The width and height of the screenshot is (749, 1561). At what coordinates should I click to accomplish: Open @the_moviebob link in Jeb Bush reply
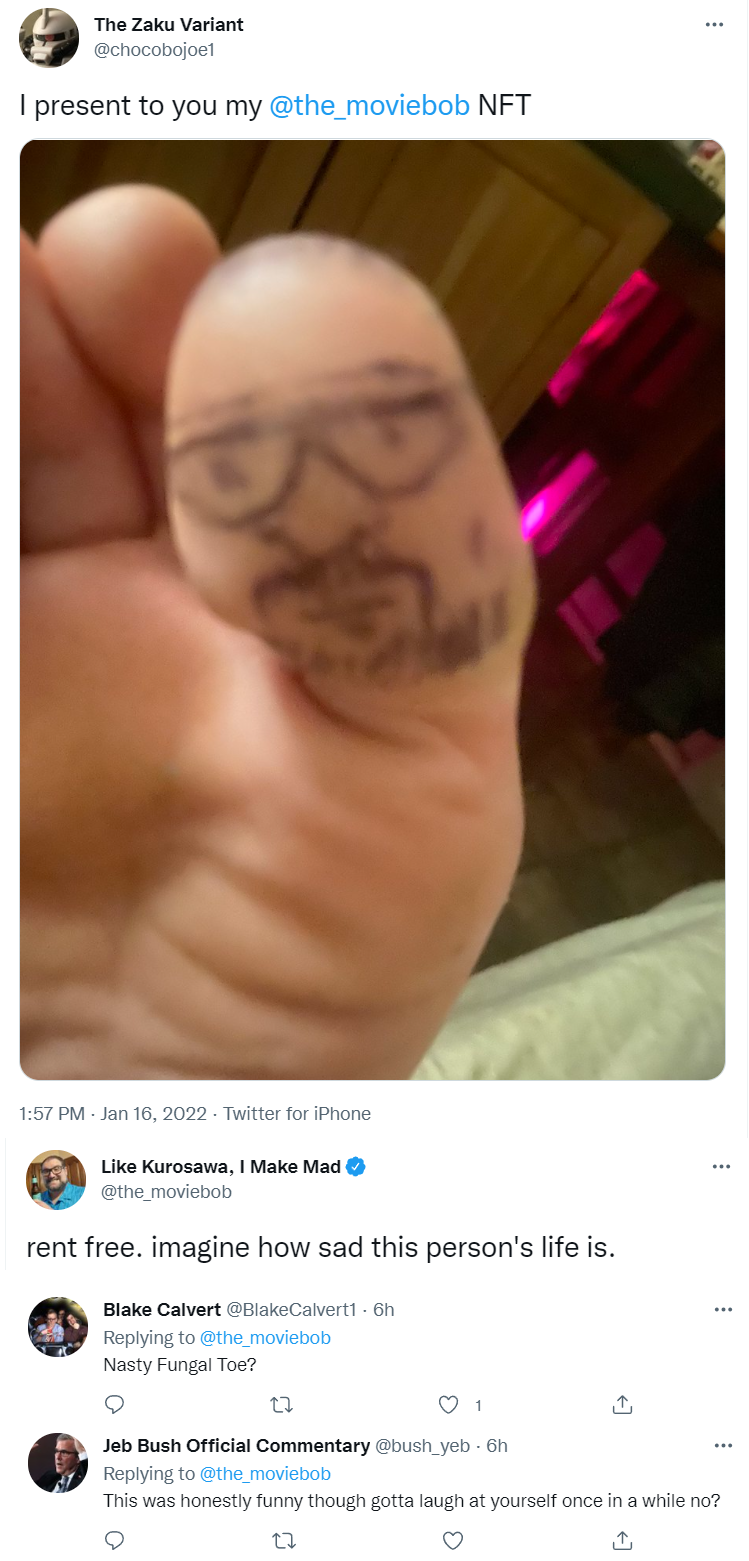point(265,1474)
